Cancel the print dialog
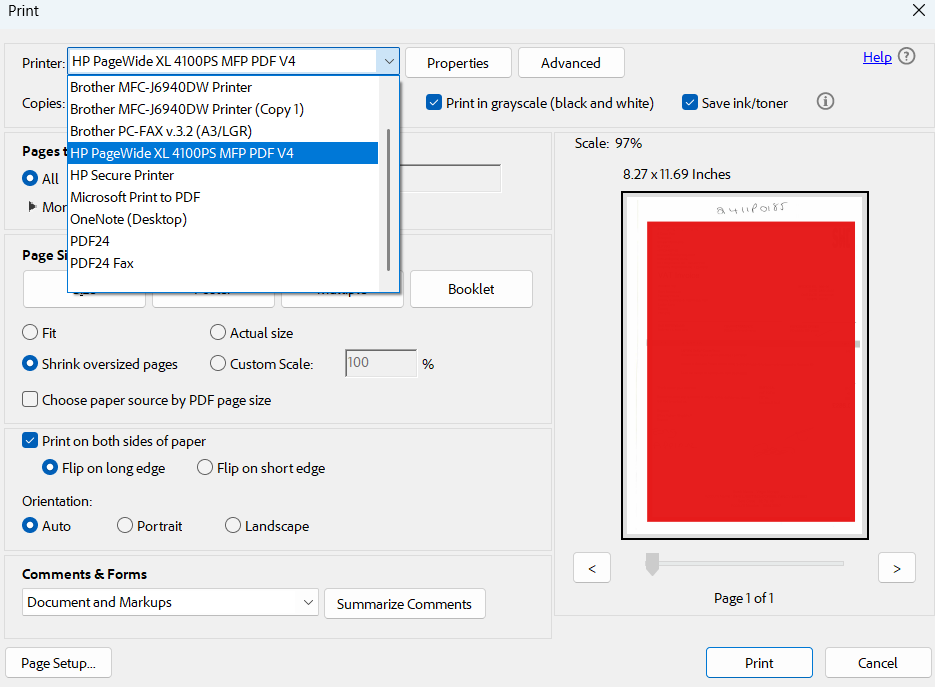Viewport: 935px width, 687px height. point(878,663)
